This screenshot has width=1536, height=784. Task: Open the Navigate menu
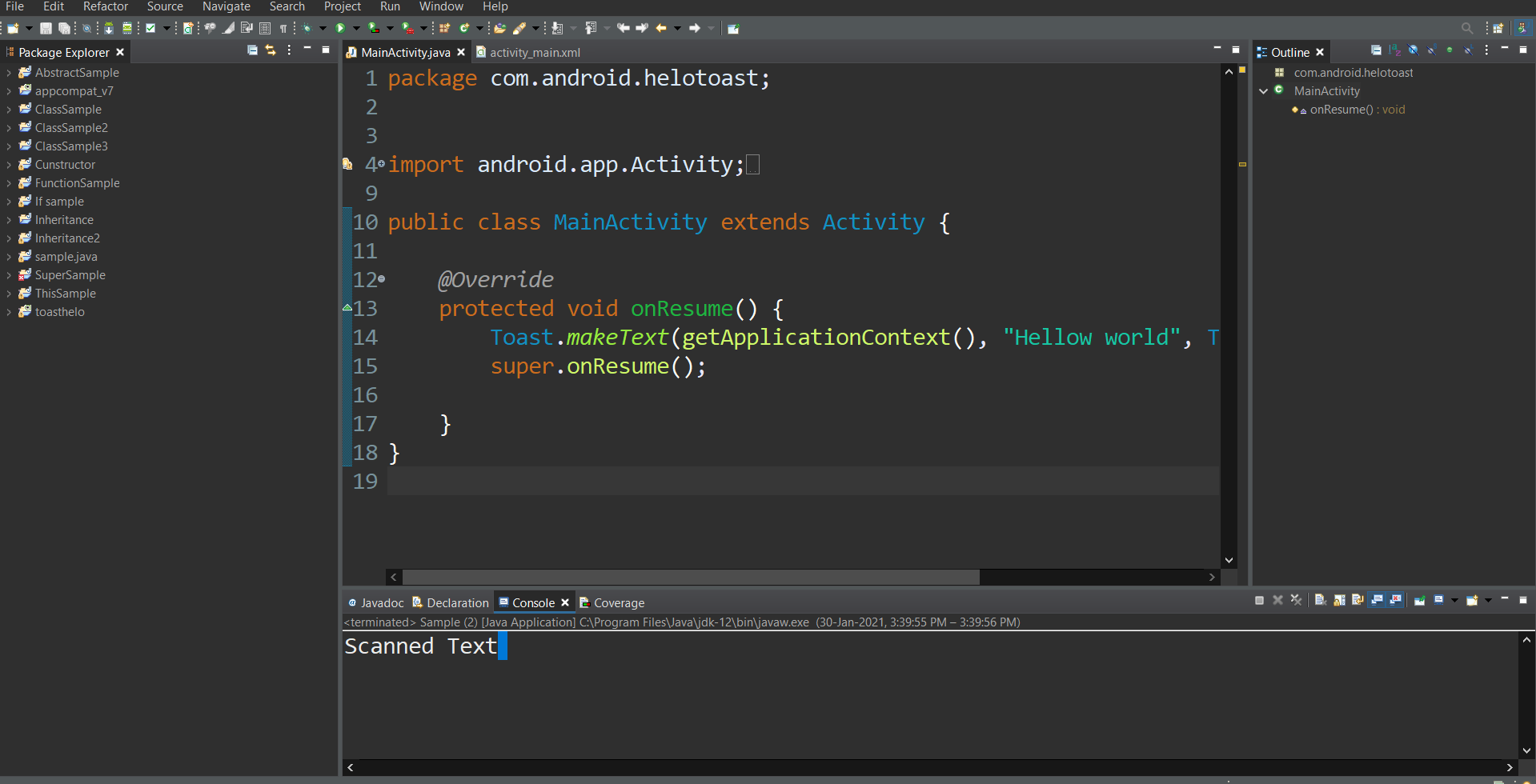tap(227, 6)
